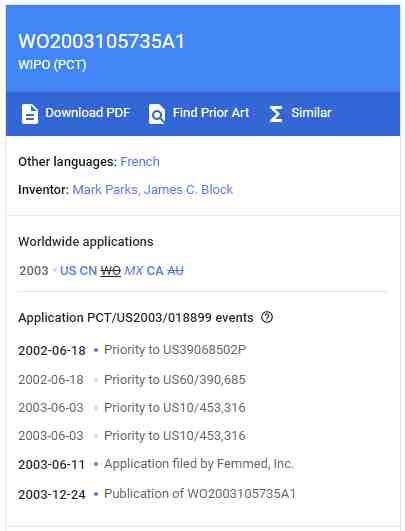Click the Find Prior Art magnifier icon

click(156, 114)
